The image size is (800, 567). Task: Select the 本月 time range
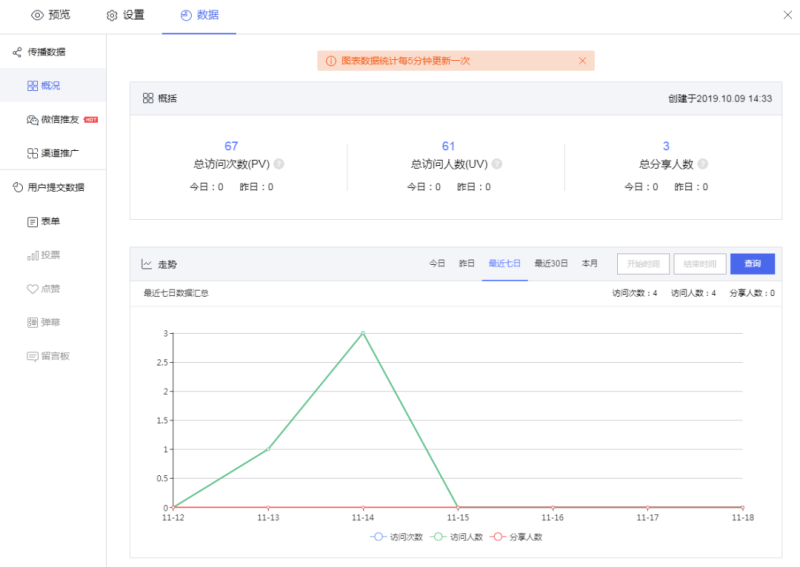coord(590,264)
